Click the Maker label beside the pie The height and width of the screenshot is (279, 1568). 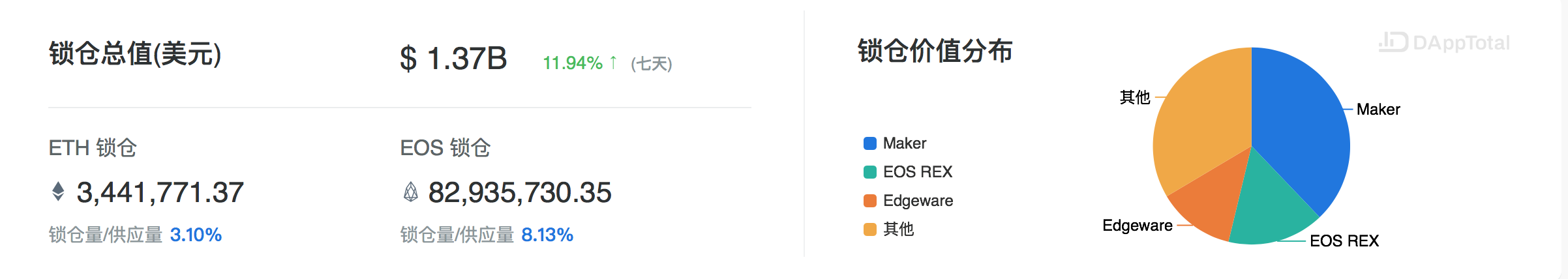pos(1378,110)
